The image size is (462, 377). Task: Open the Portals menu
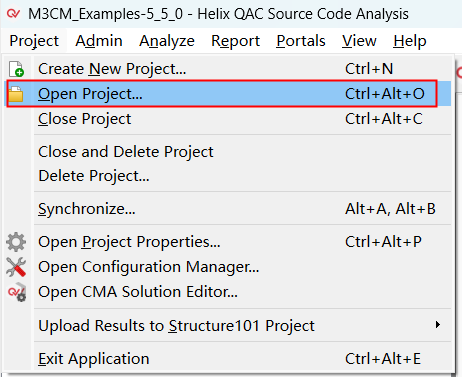point(301,41)
